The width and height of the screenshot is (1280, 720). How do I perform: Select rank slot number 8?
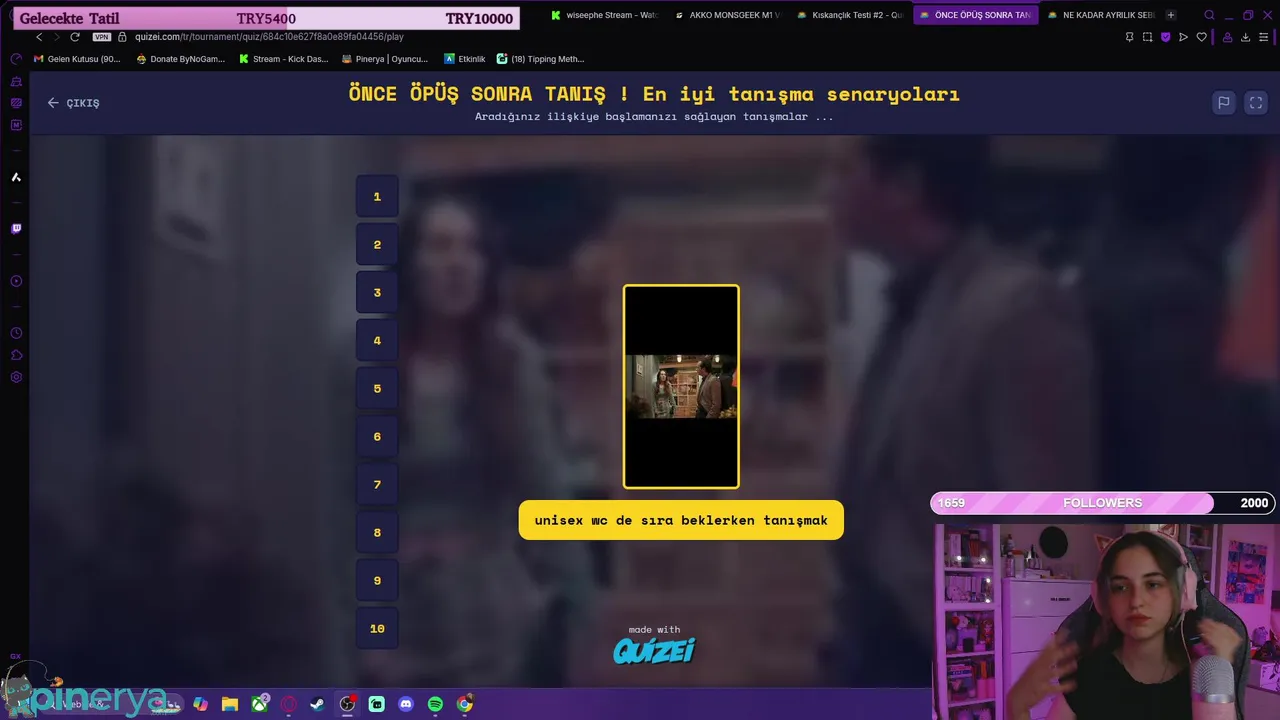click(377, 533)
